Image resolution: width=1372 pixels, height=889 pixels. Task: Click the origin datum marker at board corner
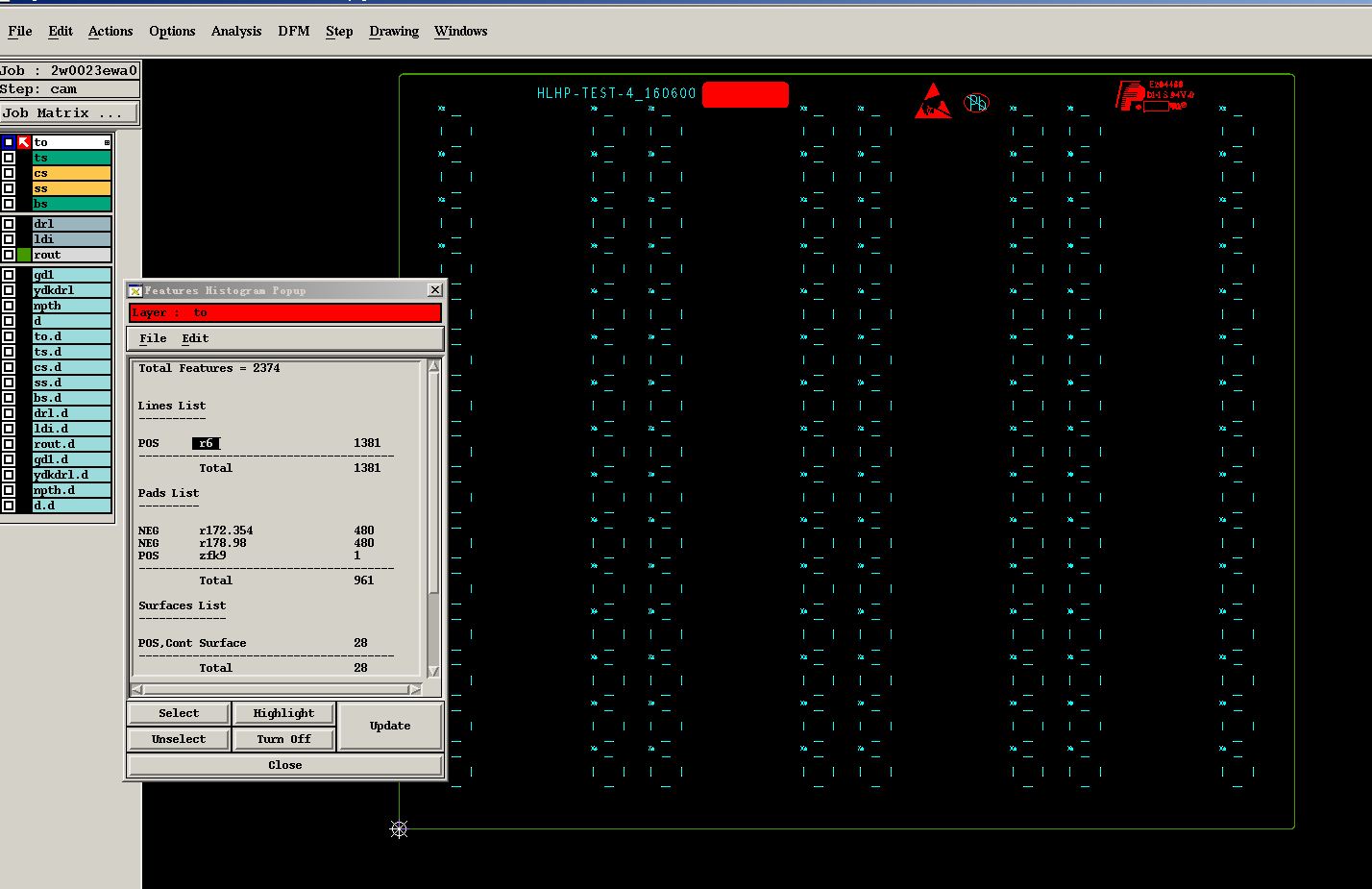pos(399,828)
